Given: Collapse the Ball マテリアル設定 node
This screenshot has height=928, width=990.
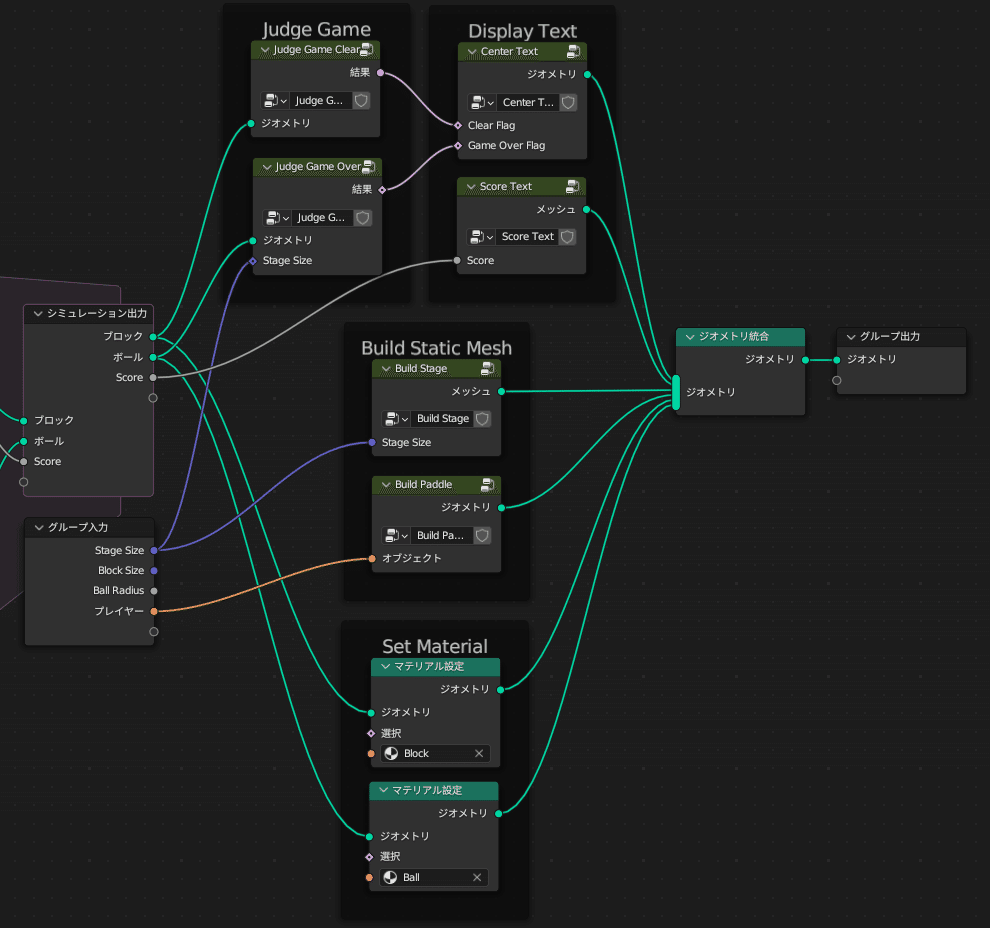Looking at the screenshot, I should click(384, 790).
